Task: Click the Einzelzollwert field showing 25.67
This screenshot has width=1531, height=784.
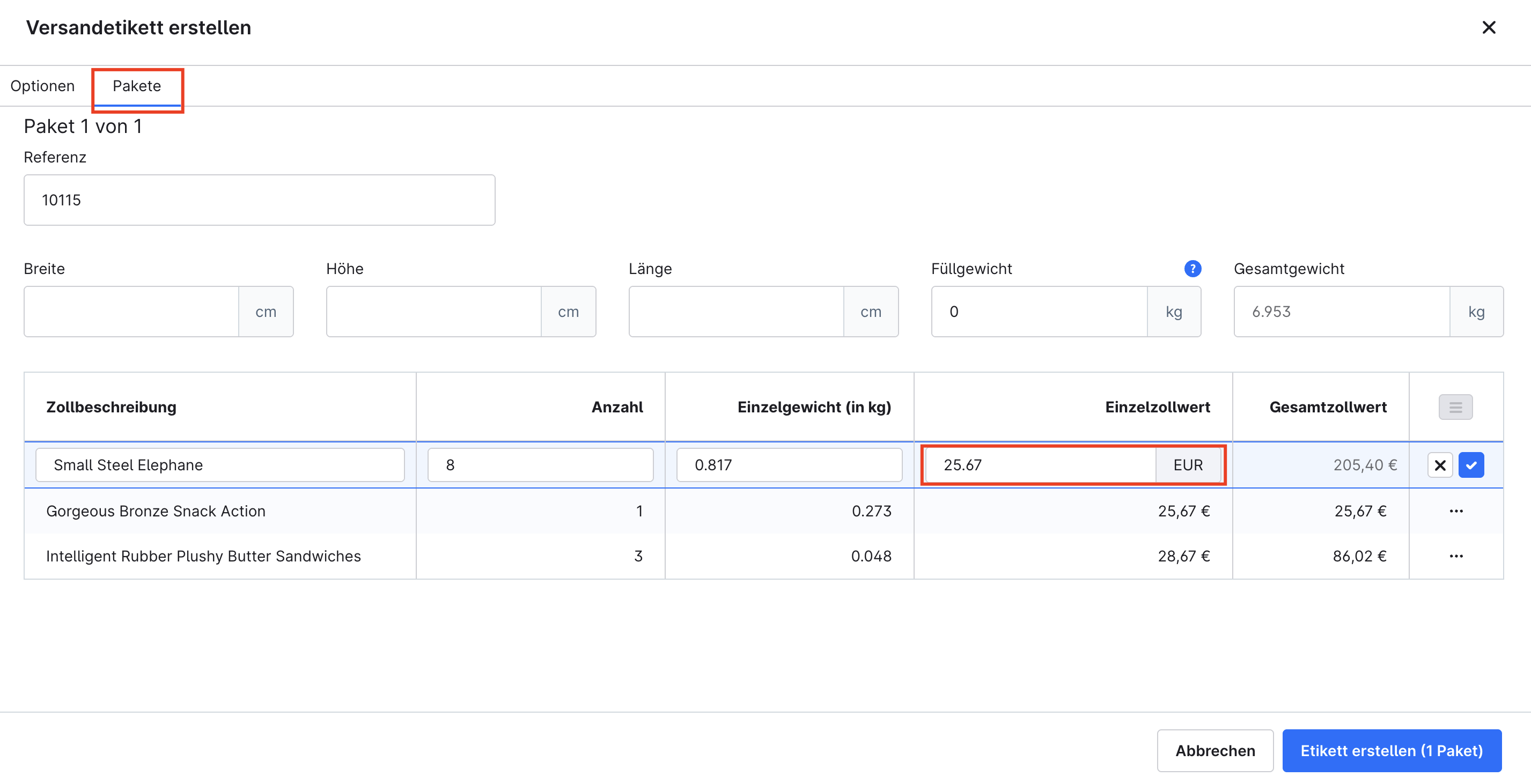Action: (x=1040, y=465)
